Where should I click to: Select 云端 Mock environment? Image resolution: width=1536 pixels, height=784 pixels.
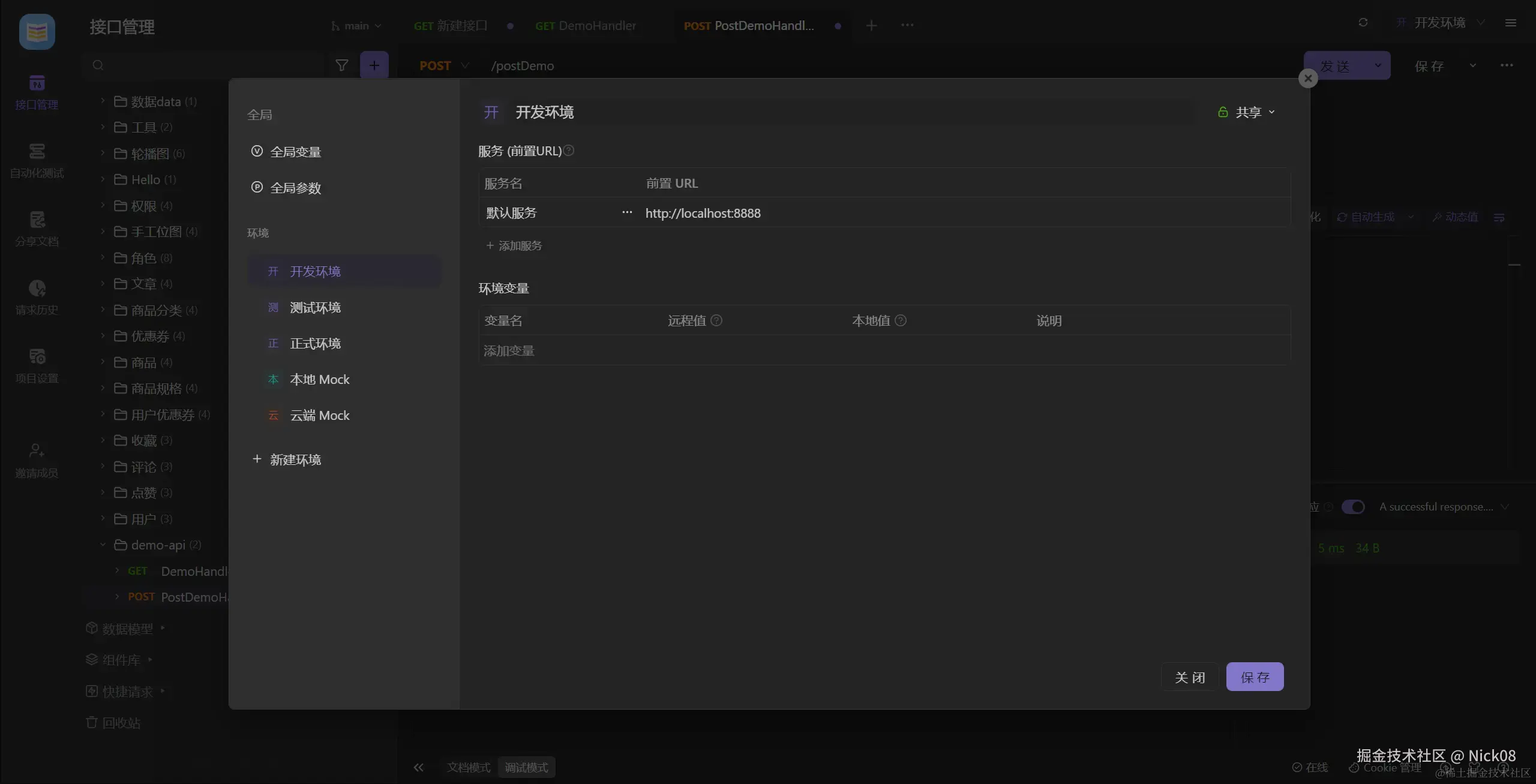coord(319,415)
